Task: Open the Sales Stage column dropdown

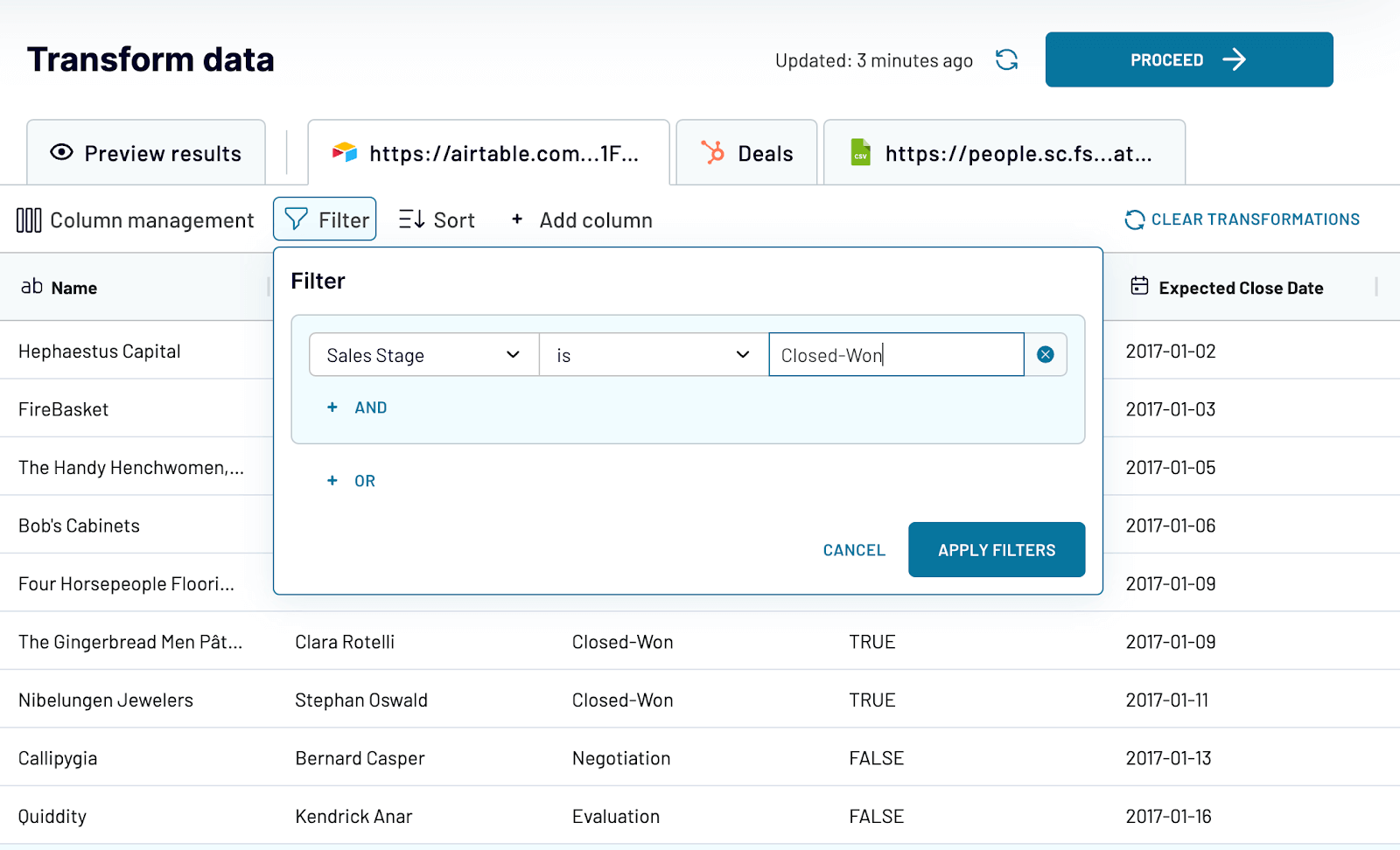Action: (x=423, y=354)
